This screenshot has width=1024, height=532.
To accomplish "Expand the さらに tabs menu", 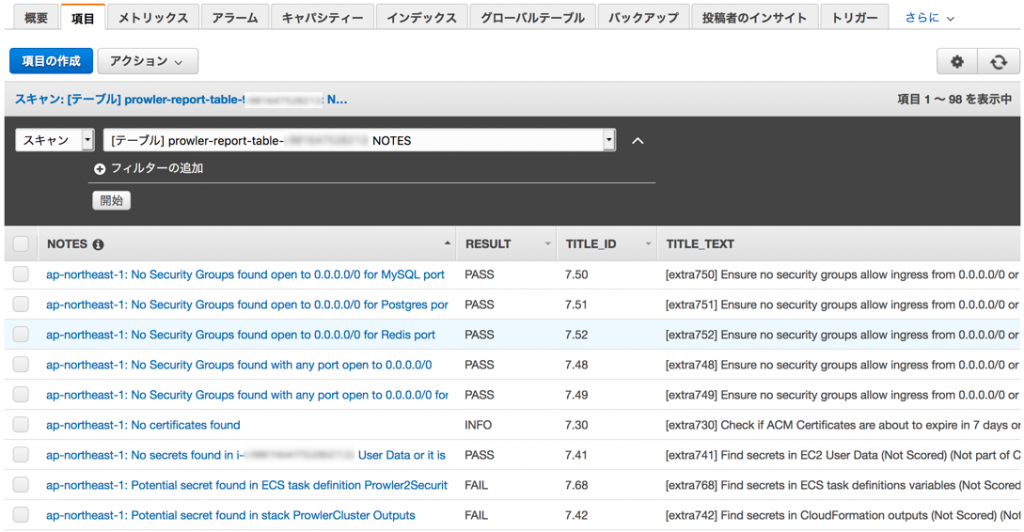I will pyautogui.click(x=929, y=18).
